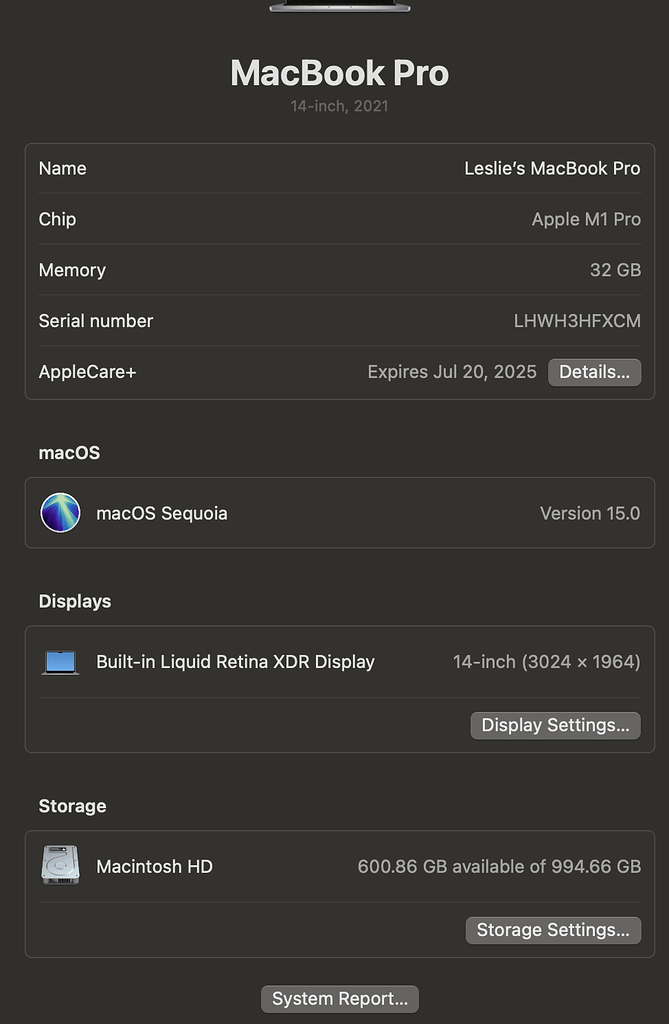Click the hard disk icon in Storage section

pos(60,866)
